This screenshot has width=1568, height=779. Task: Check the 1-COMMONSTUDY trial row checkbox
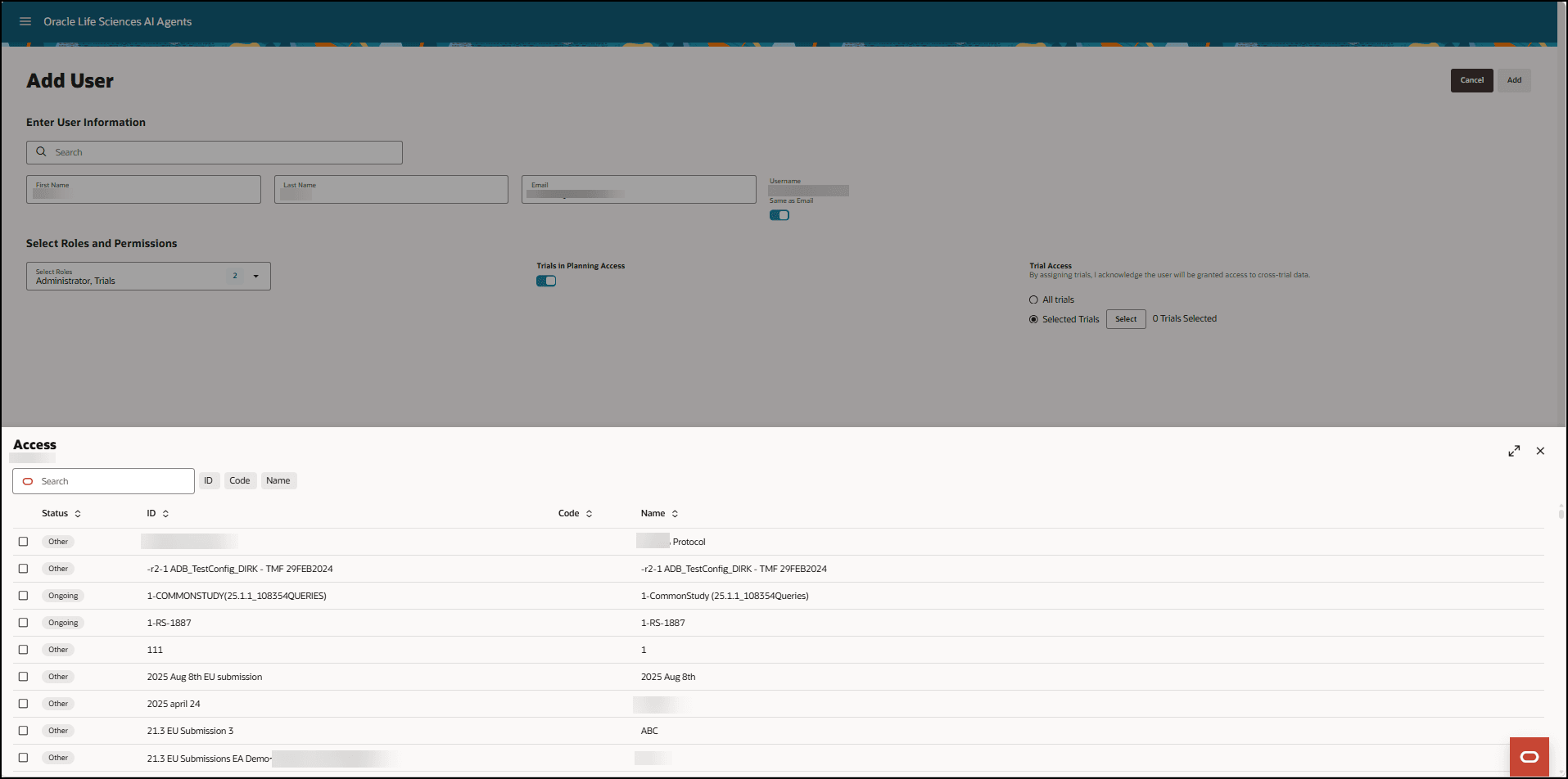(23, 596)
